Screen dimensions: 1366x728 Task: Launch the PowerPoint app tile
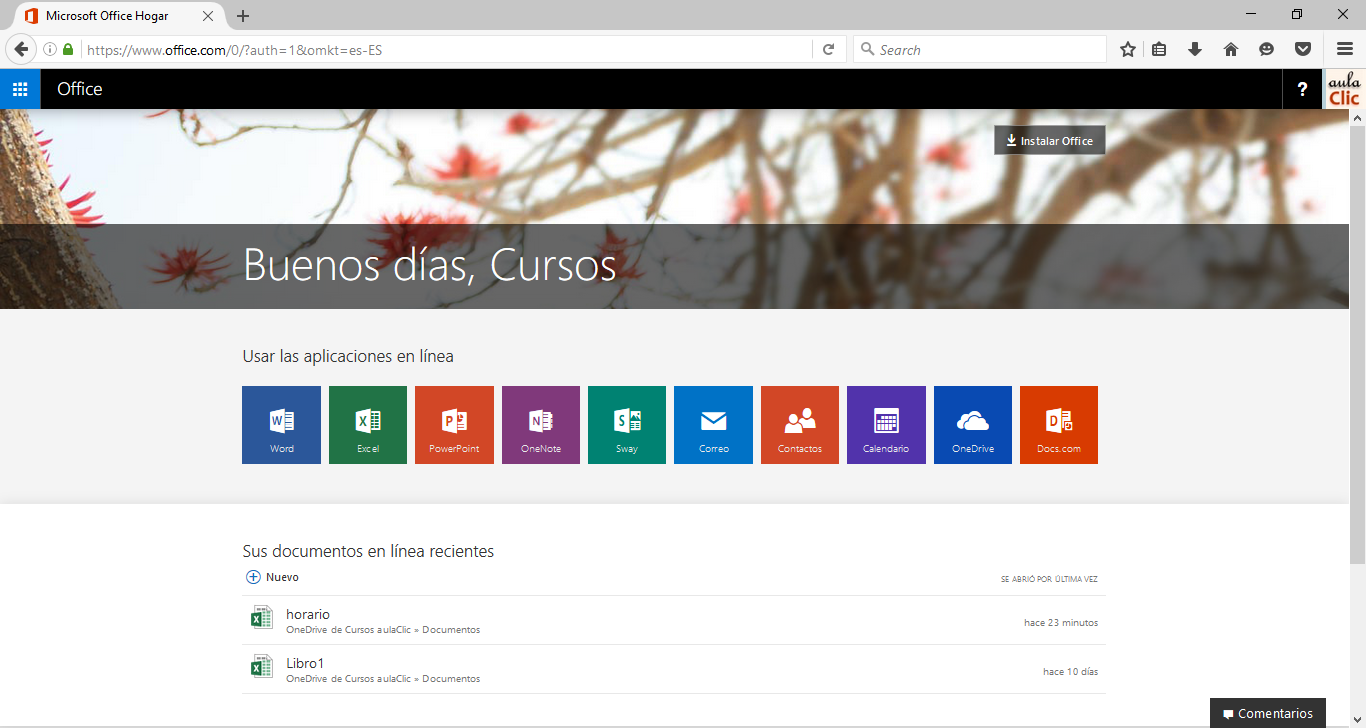[454, 425]
